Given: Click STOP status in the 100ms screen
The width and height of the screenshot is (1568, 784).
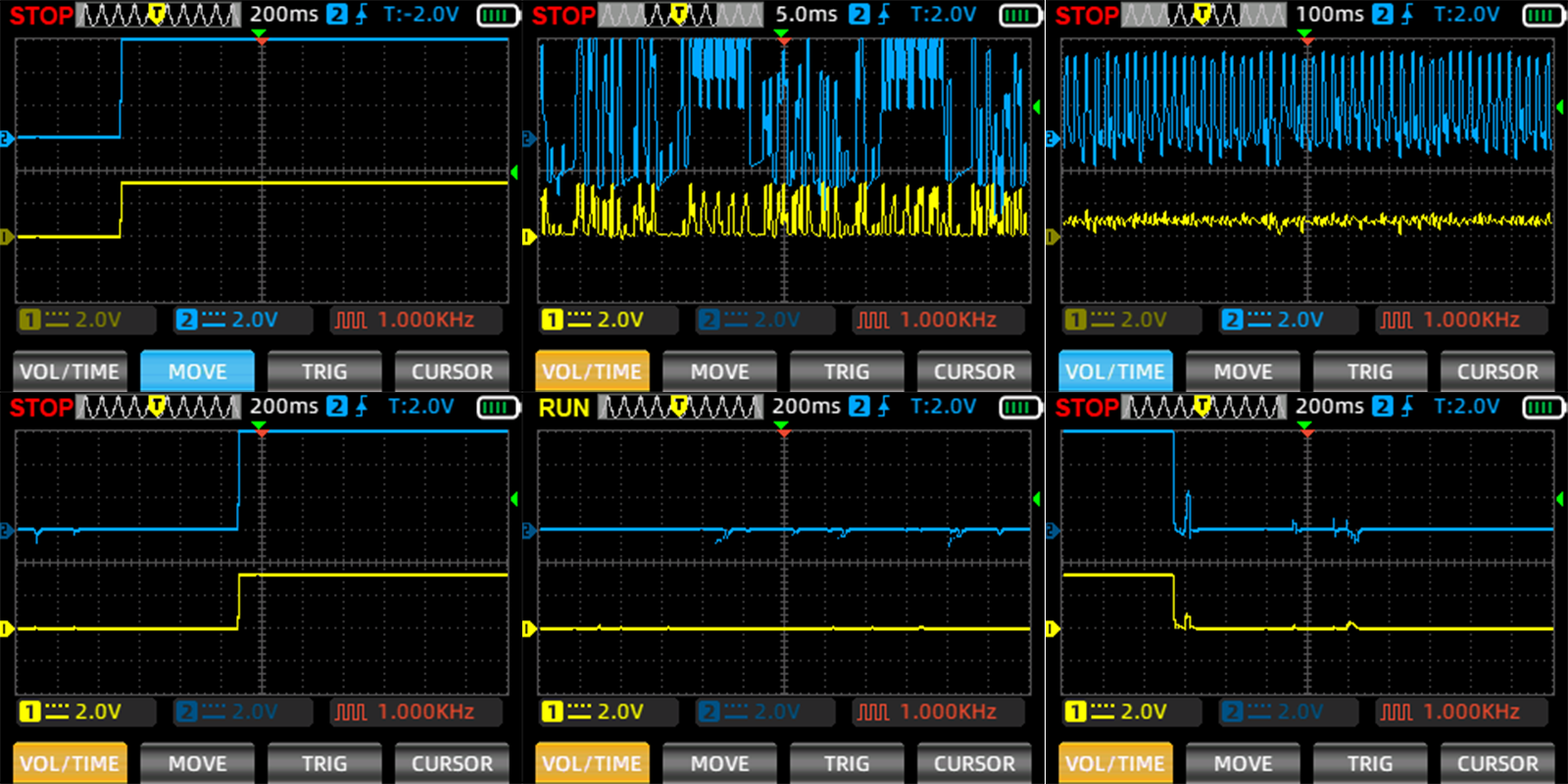Looking at the screenshot, I should [x=1087, y=16].
